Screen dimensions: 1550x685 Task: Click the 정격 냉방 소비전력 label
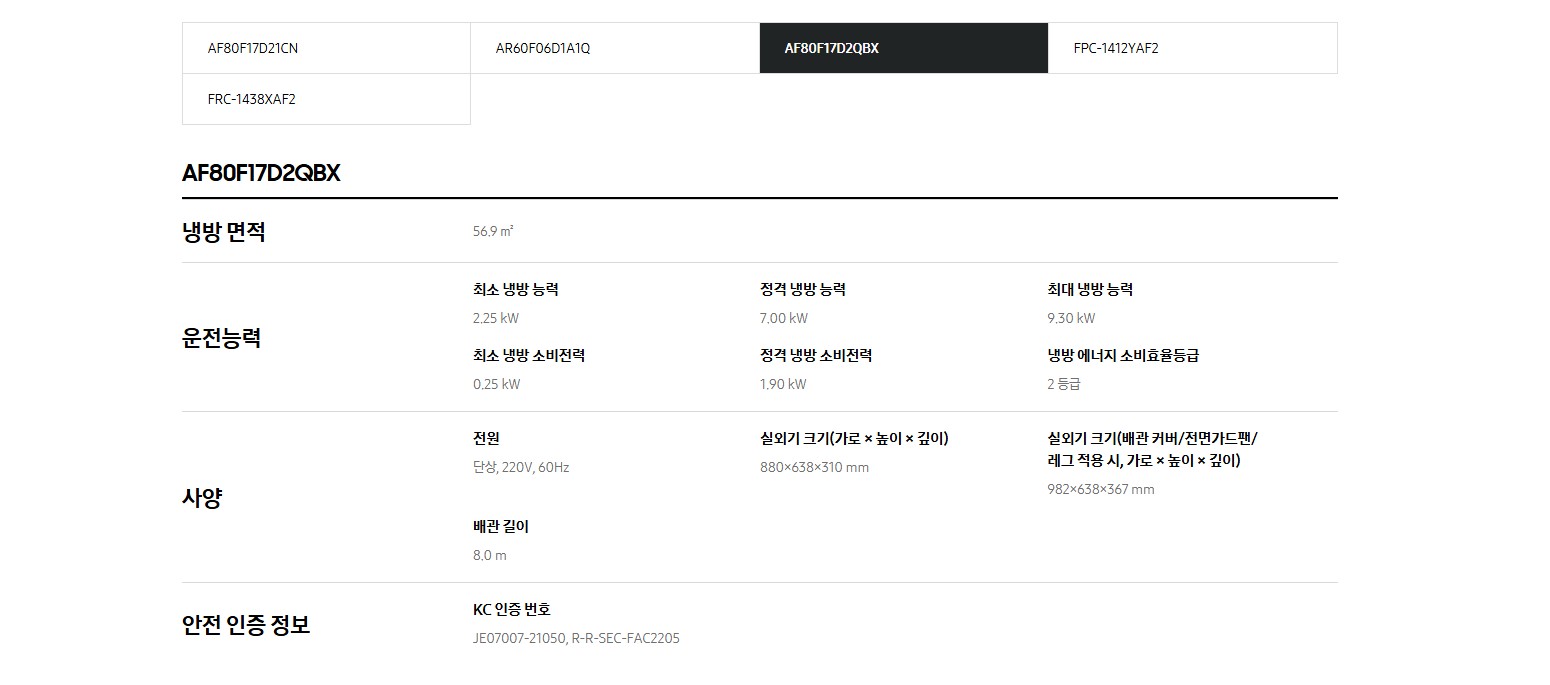(816, 355)
